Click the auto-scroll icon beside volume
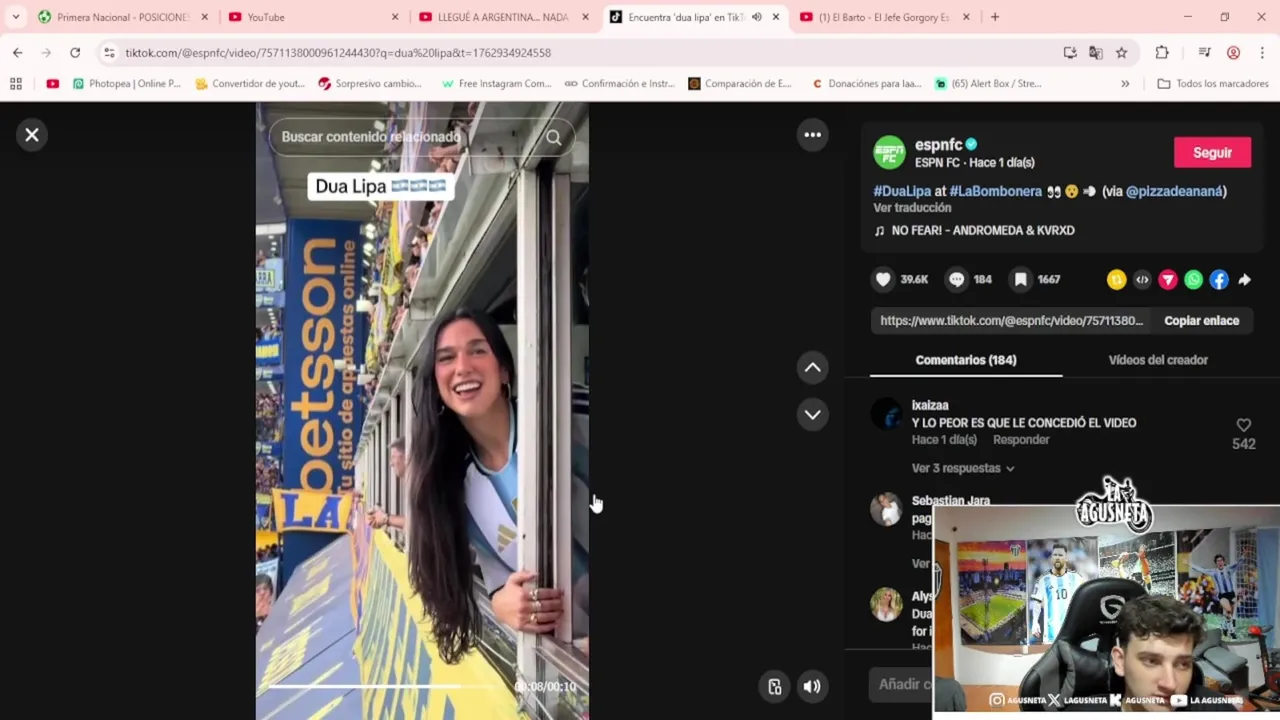The height and width of the screenshot is (720, 1280). [x=774, y=686]
